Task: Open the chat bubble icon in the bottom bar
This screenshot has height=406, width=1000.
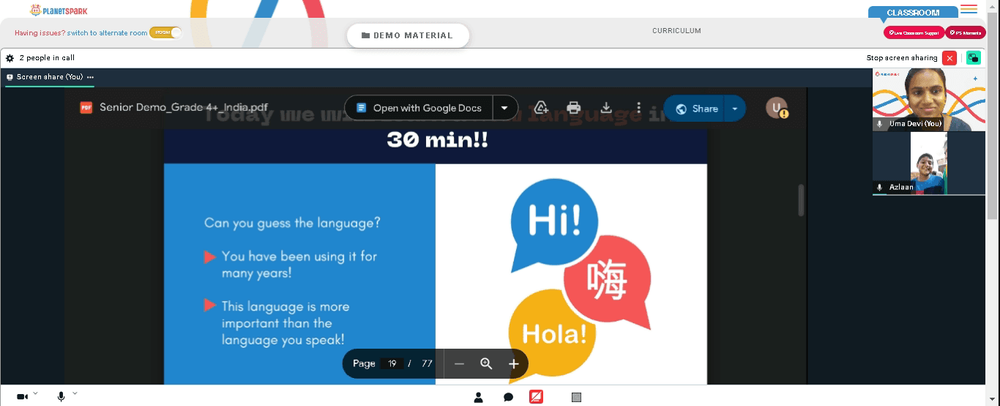Action: tap(508, 397)
